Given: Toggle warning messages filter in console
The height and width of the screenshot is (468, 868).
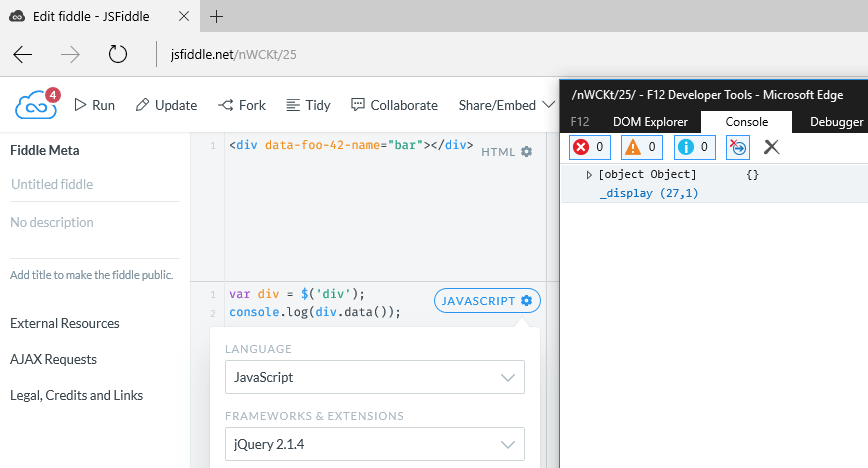Looking at the screenshot, I should coord(642,147).
